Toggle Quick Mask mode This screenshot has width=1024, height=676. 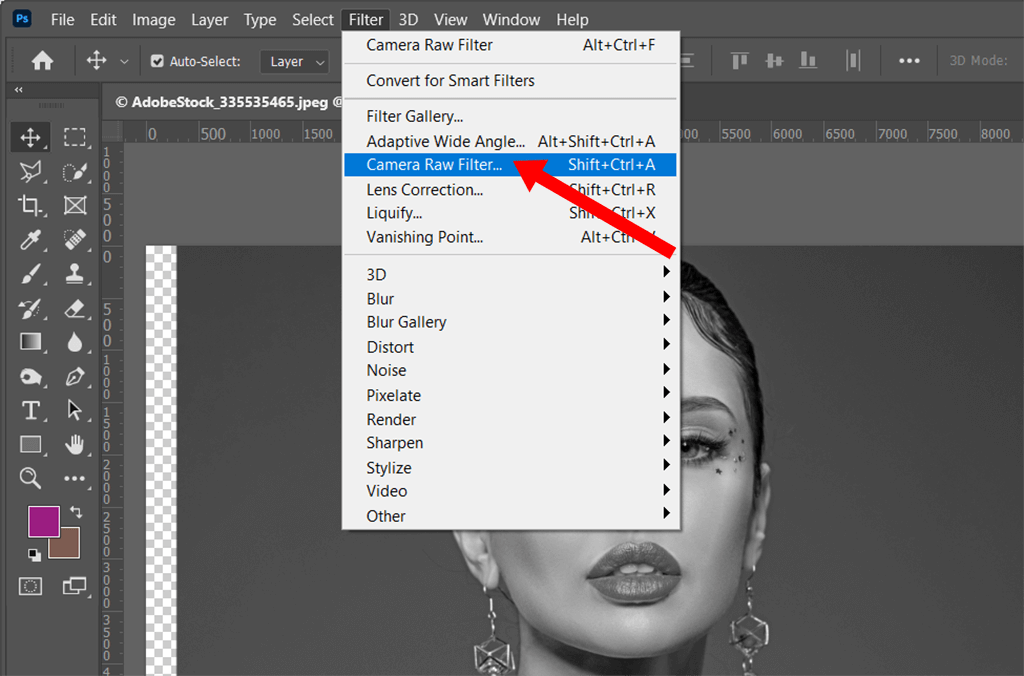30,586
